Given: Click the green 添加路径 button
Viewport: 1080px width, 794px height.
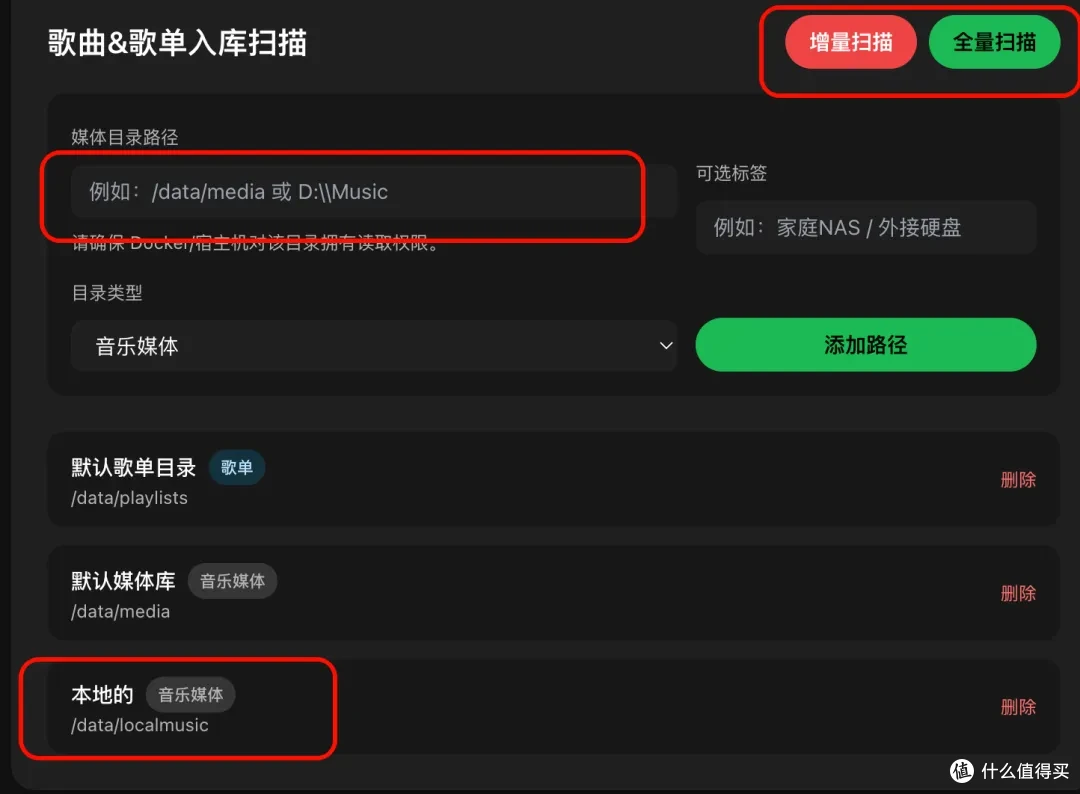Looking at the screenshot, I should 866,344.
